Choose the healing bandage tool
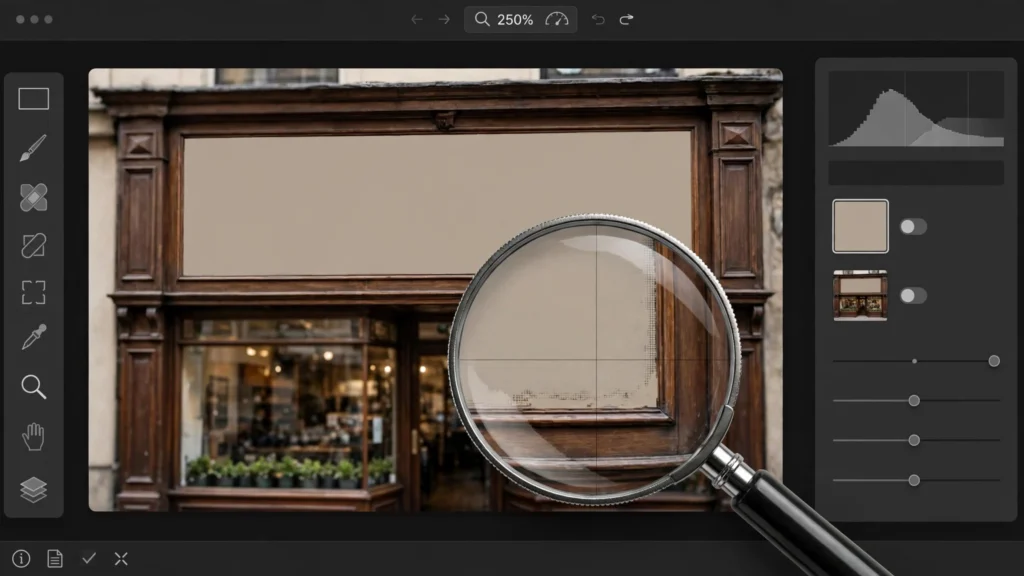 33,197
